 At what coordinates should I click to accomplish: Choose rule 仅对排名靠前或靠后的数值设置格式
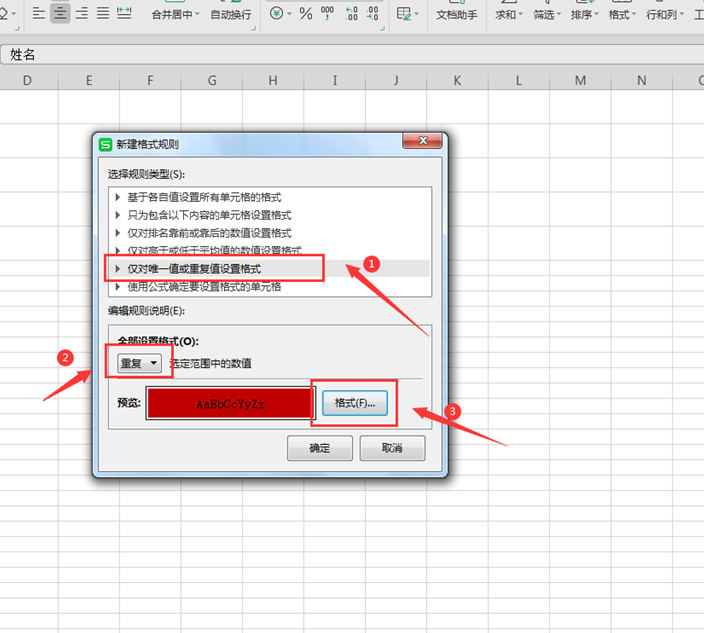point(269,233)
